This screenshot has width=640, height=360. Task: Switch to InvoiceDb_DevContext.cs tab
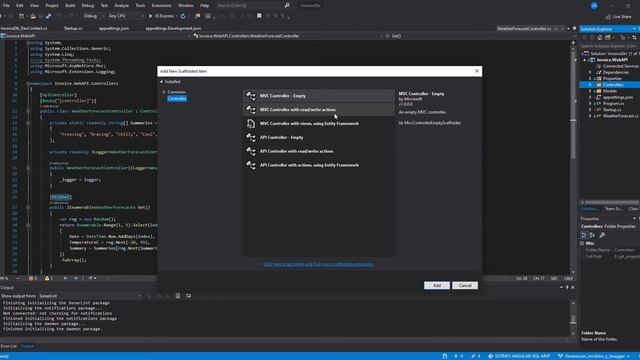pos(24,29)
